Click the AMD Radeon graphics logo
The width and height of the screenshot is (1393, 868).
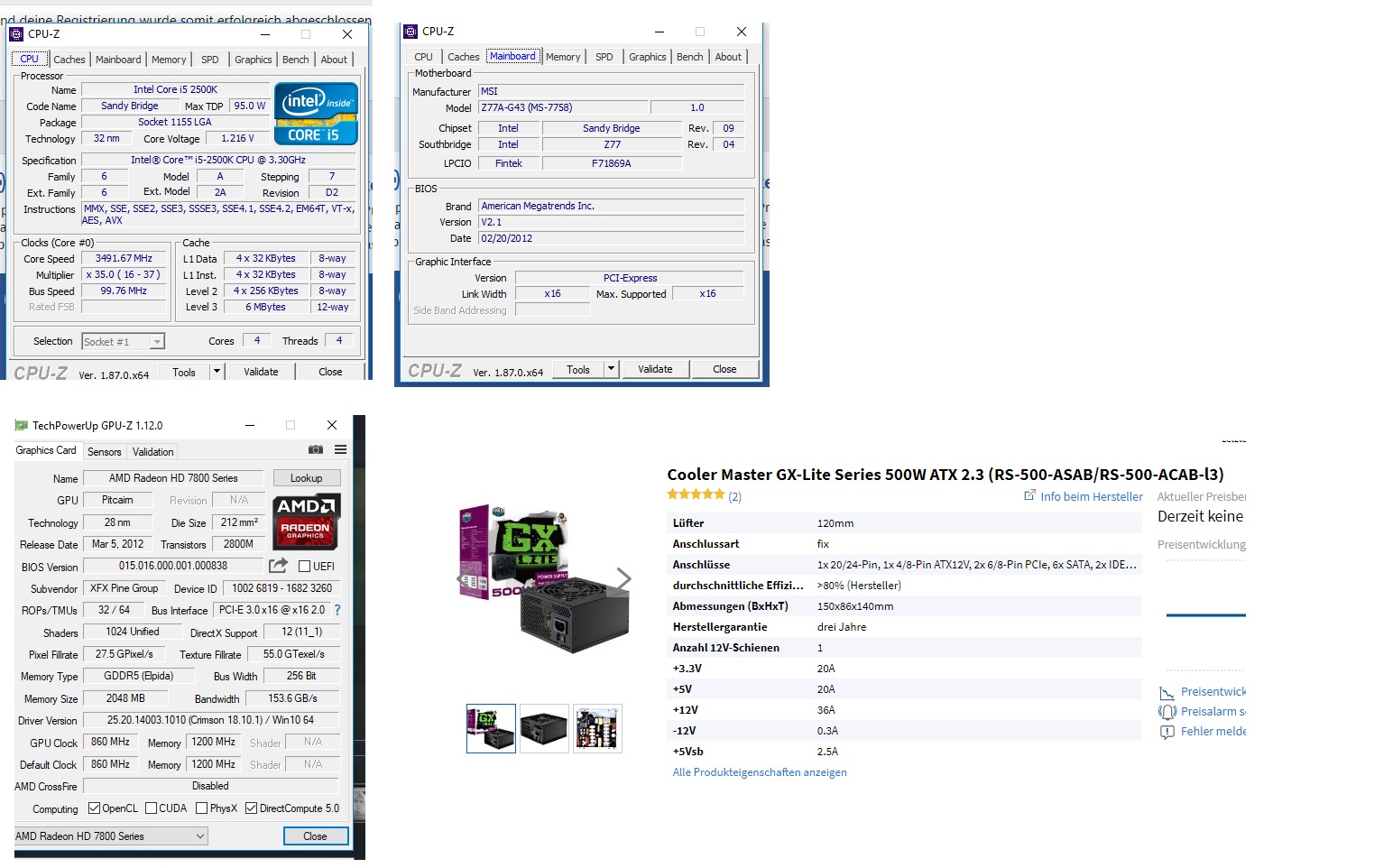pyautogui.click(x=305, y=522)
